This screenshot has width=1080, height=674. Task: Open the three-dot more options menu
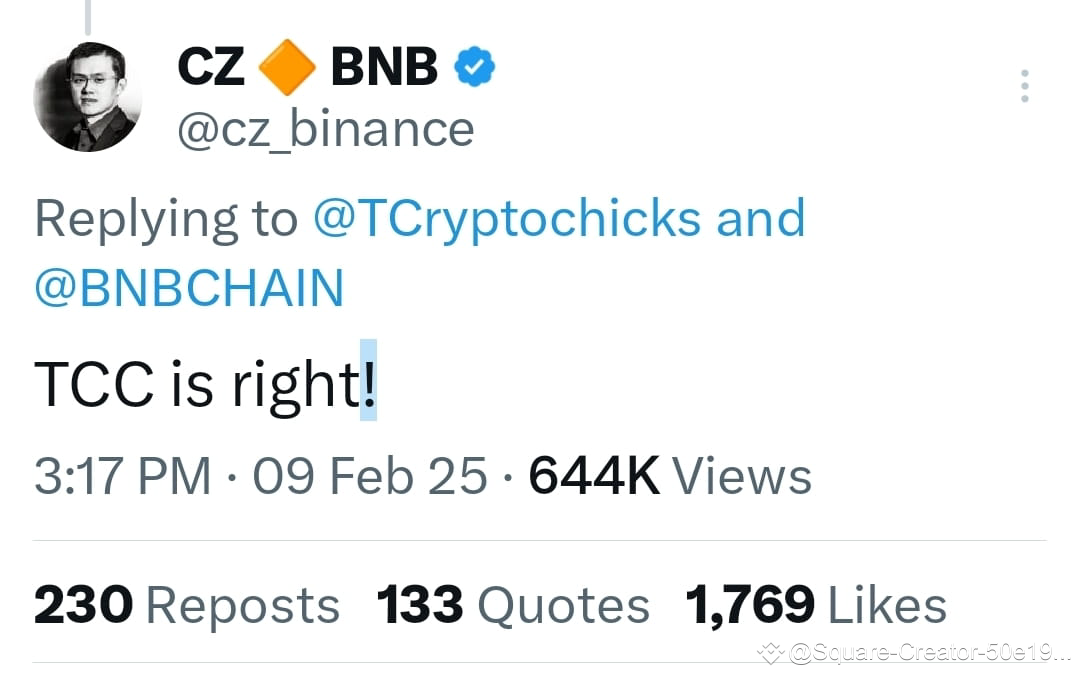tap(1024, 86)
